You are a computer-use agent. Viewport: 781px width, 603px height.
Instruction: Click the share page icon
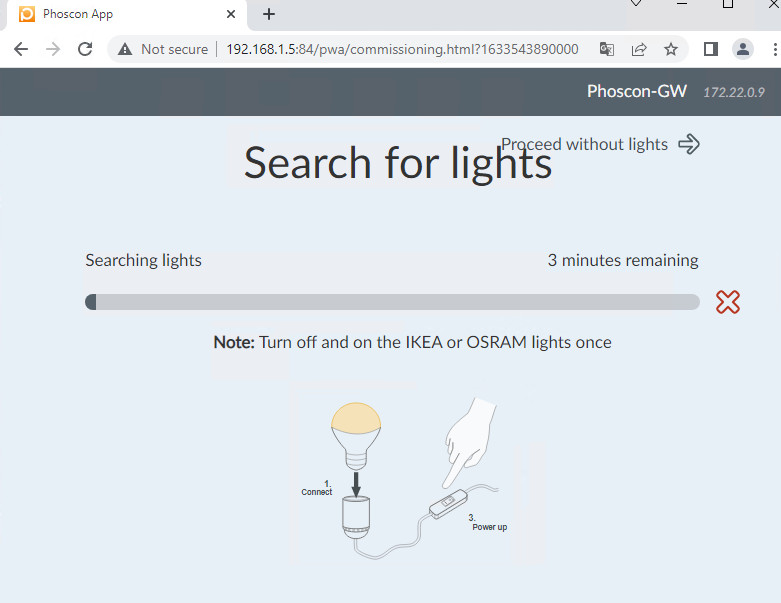coord(638,49)
